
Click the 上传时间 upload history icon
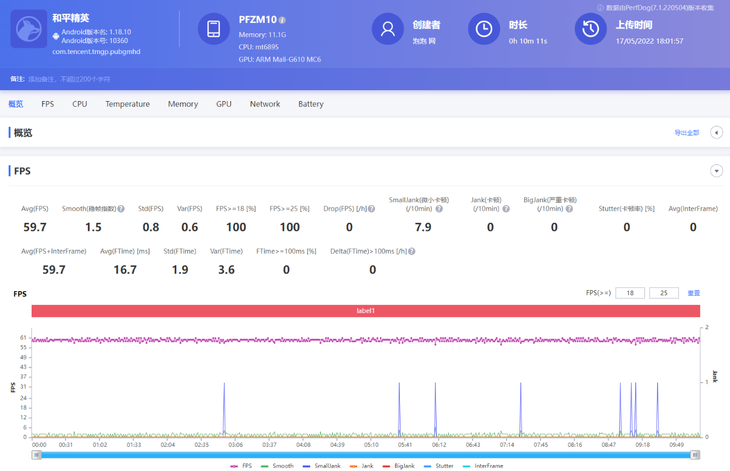click(590, 30)
